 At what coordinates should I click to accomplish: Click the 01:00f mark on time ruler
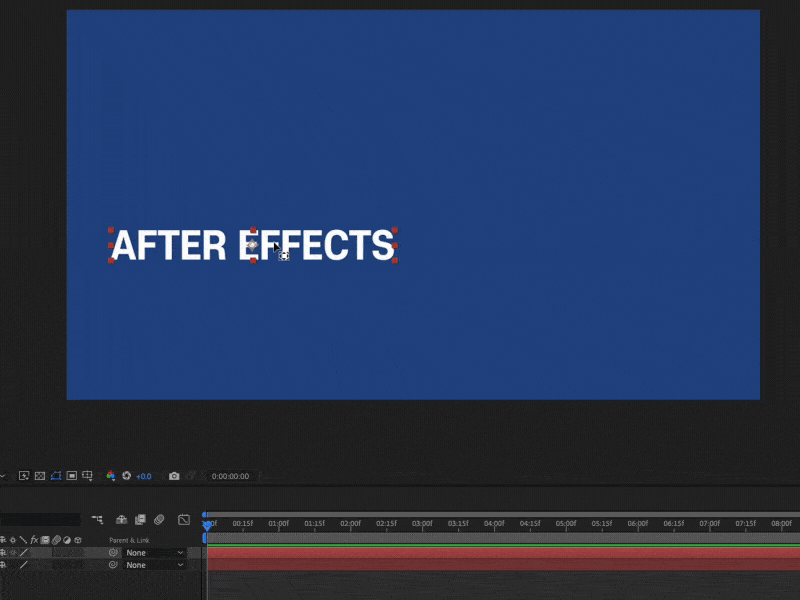click(x=279, y=523)
